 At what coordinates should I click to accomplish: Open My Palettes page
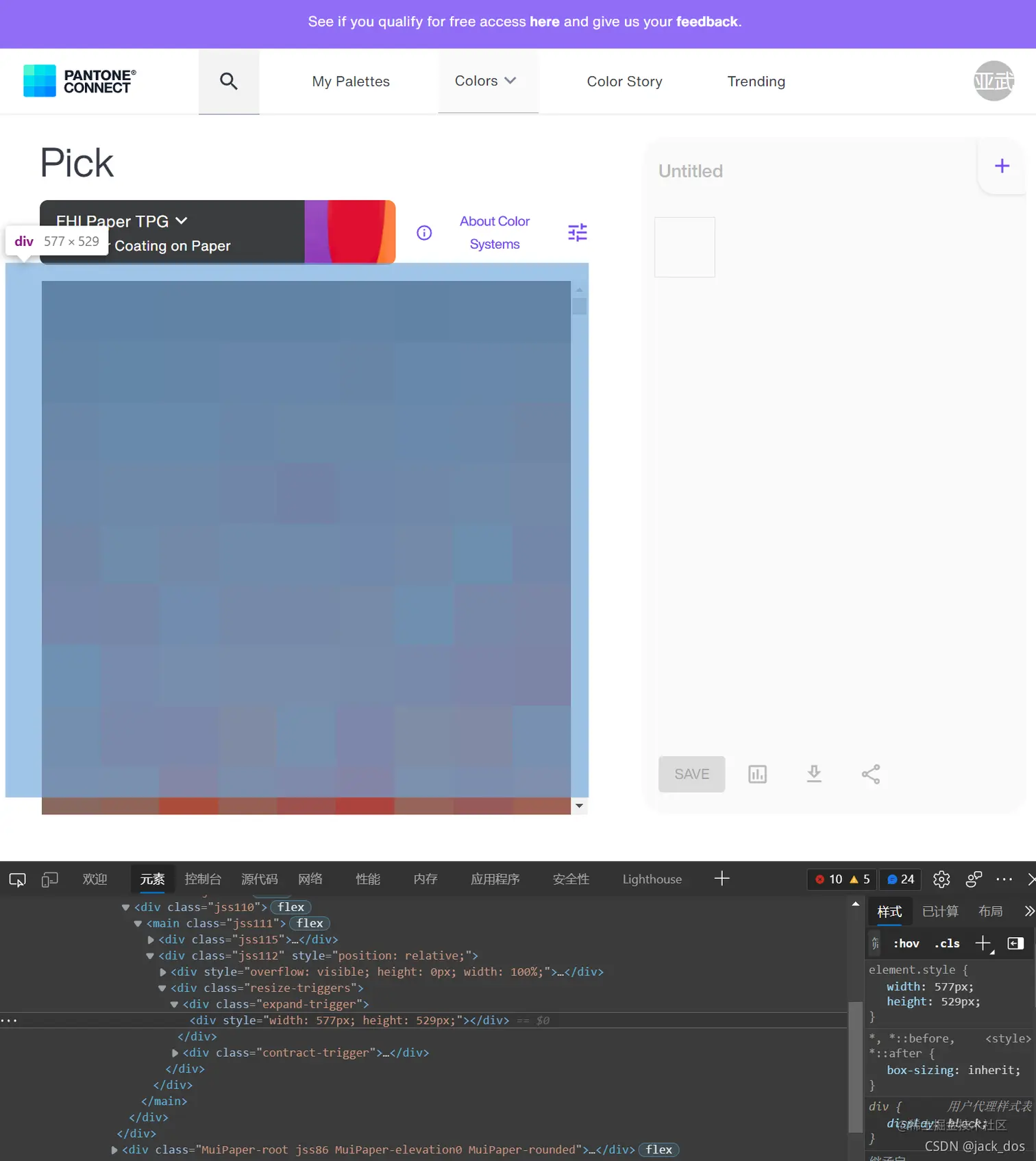click(351, 82)
